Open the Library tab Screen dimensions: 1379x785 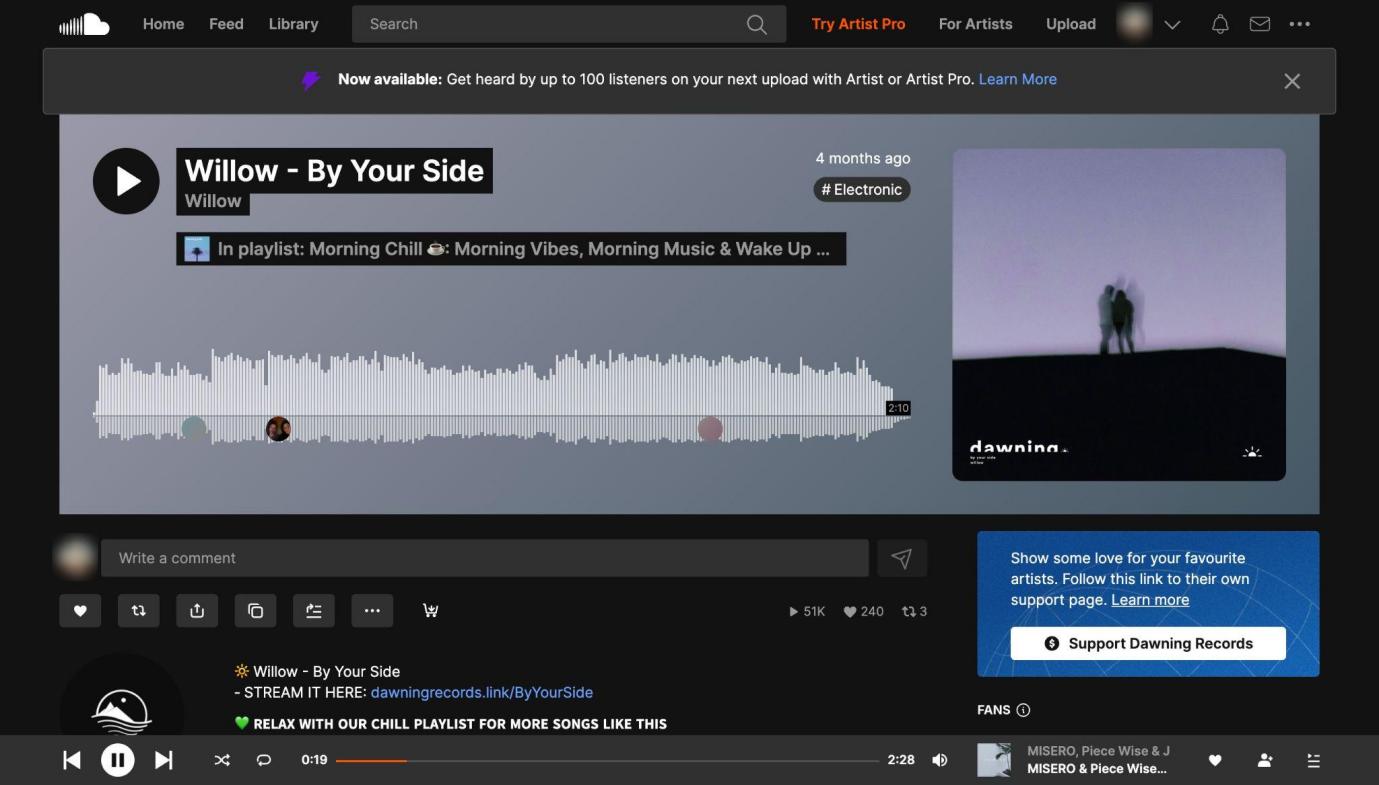coord(293,24)
